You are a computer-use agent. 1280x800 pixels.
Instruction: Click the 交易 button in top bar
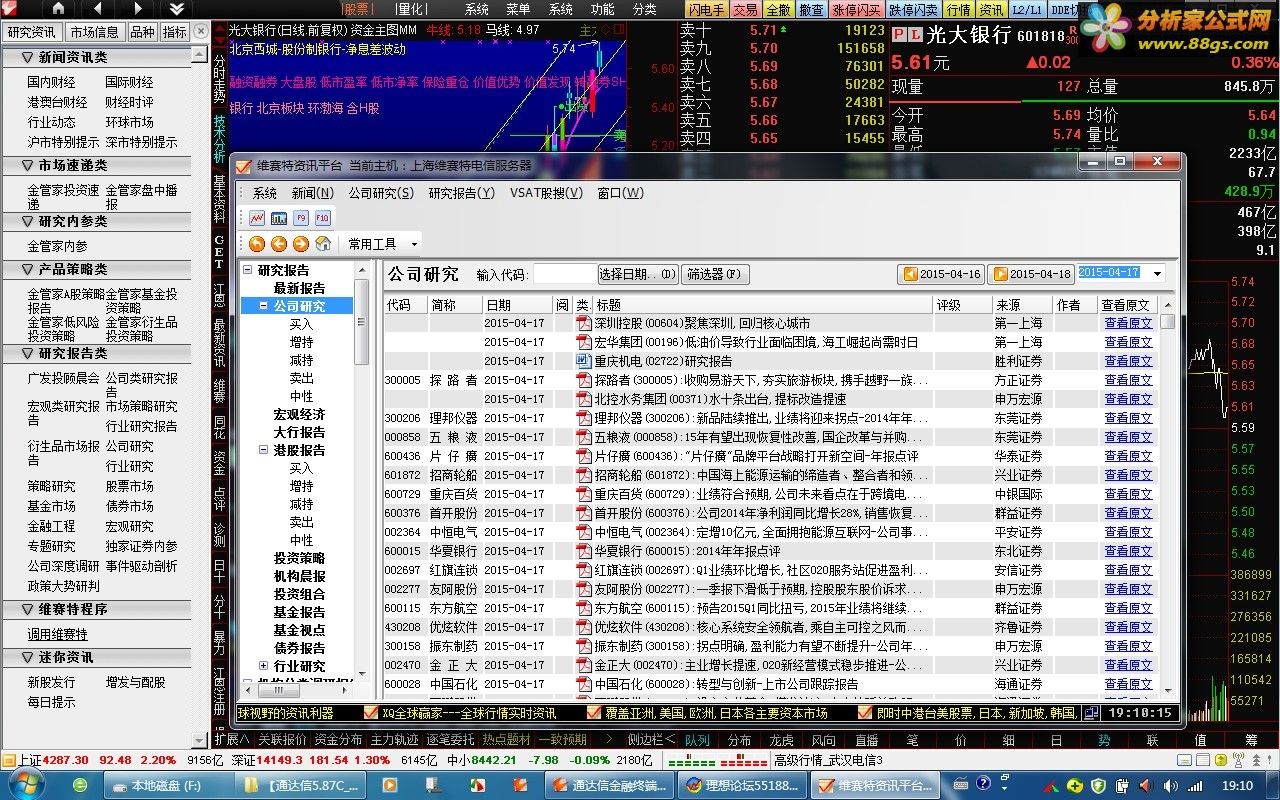[745, 9]
